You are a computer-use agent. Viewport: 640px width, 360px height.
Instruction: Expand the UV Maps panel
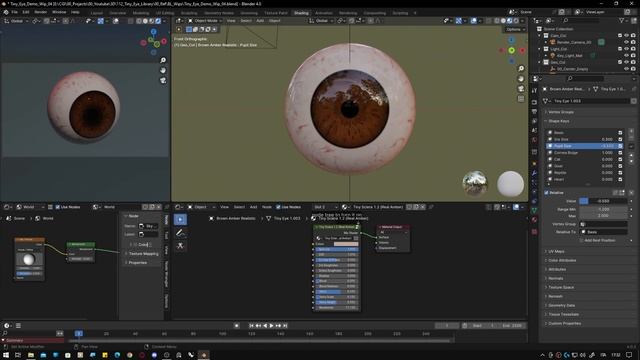coord(556,251)
